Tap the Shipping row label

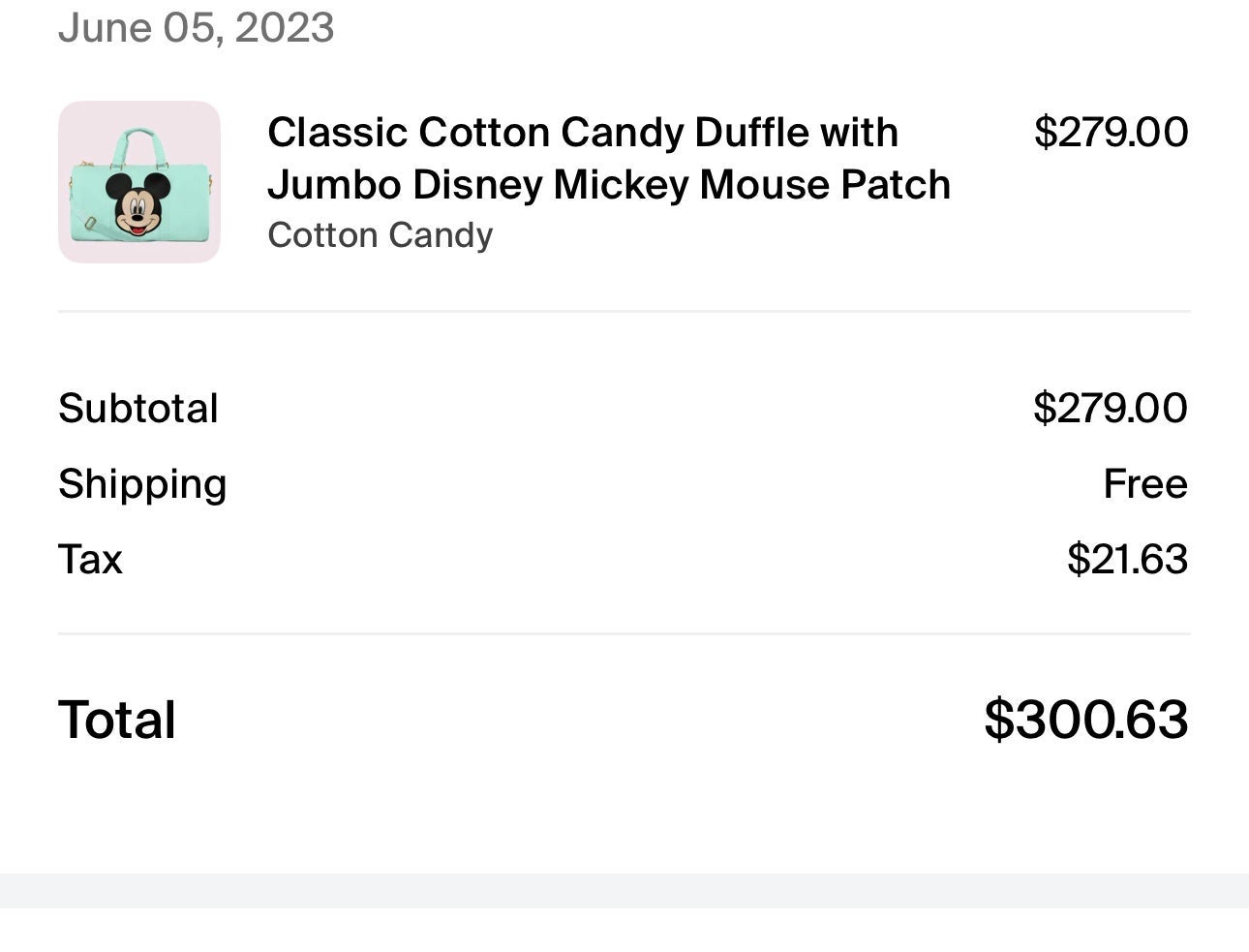142,484
